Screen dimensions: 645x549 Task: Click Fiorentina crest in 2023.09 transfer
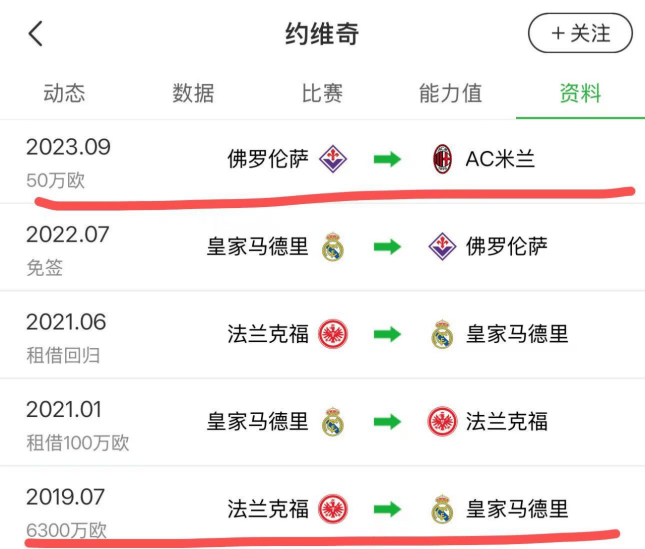pos(333,159)
